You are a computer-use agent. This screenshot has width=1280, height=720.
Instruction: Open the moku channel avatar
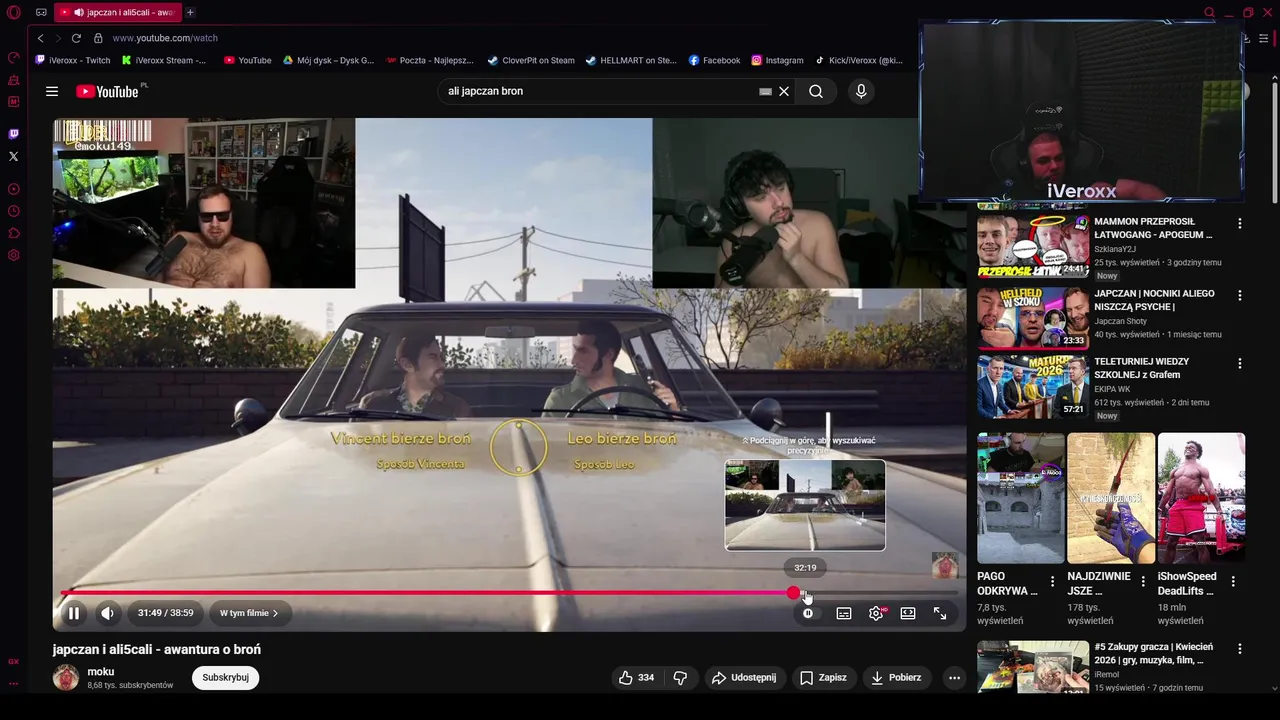click(x=66, y=677)
